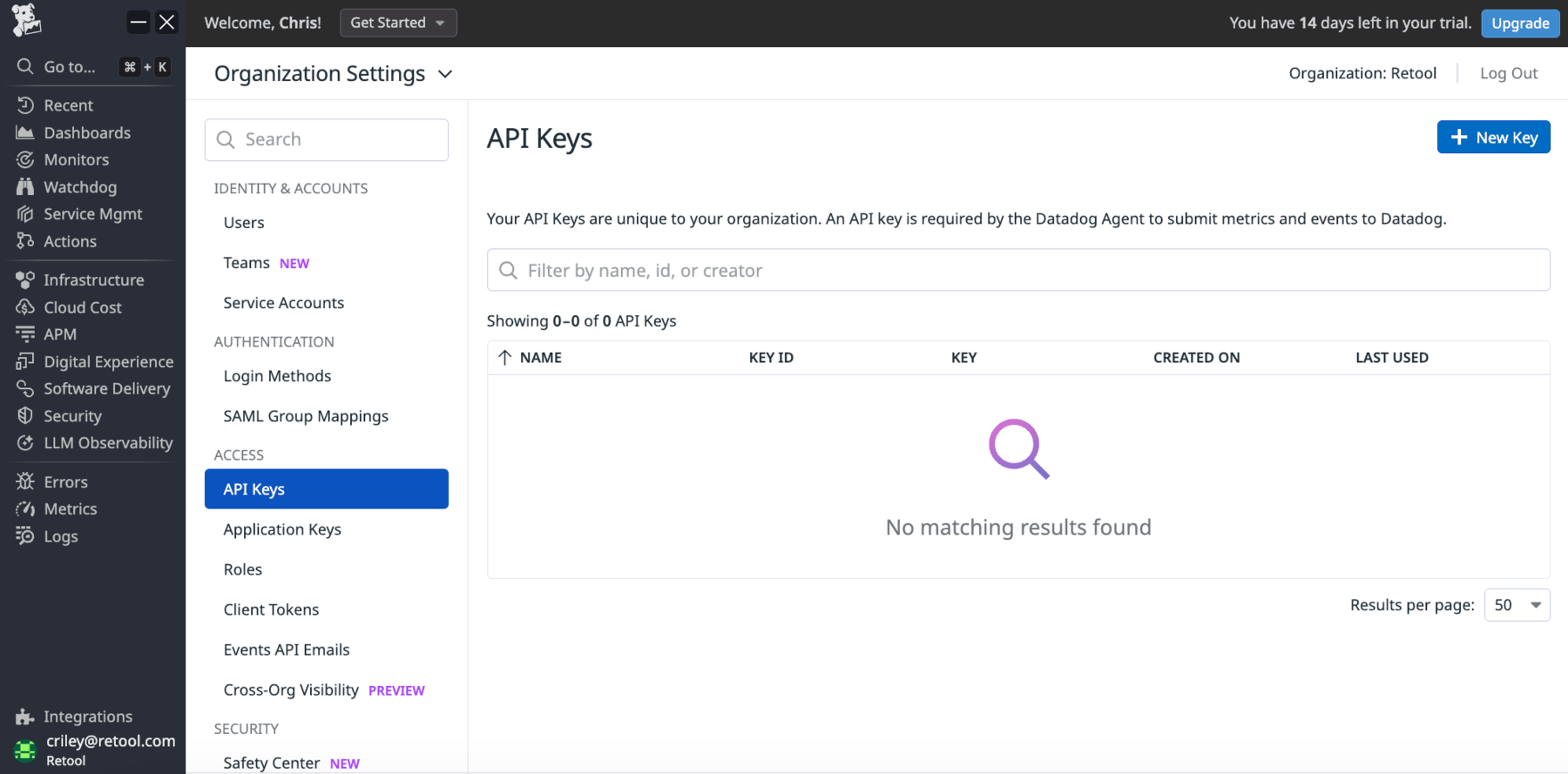Click the Log Out link
The image size is (1568, 774).
coord(1509,73)
